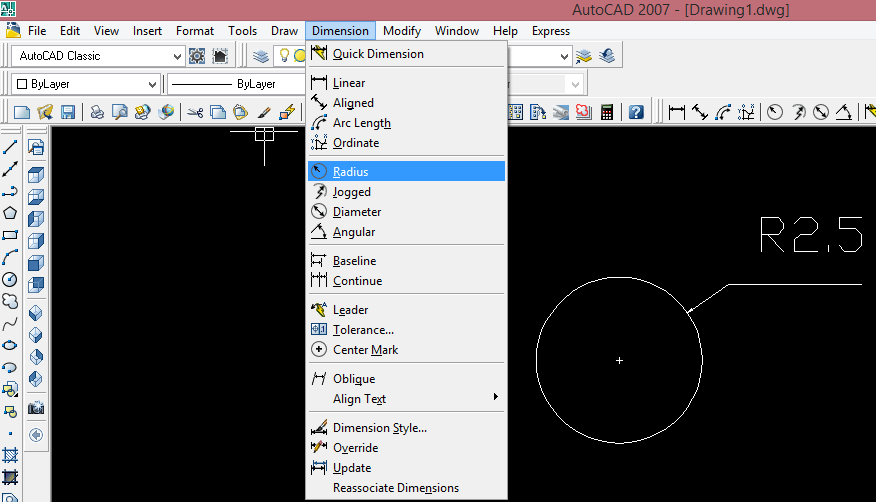Click Radius dimension icon on Dimension toolbar
The width and height of the screenshot is (876, 502).
[774, 112]
